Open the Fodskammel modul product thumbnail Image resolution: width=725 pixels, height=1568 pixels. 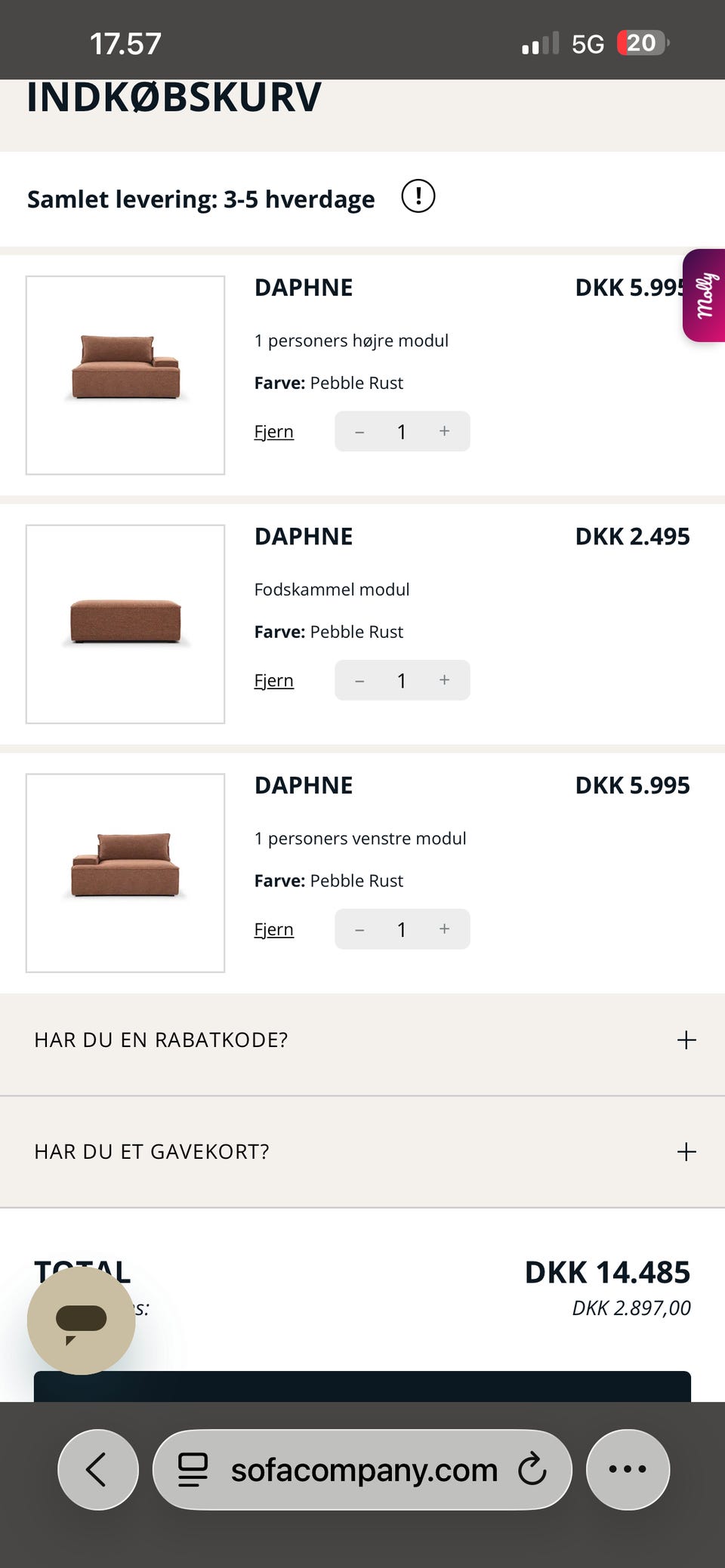click(x=125, y=624)
